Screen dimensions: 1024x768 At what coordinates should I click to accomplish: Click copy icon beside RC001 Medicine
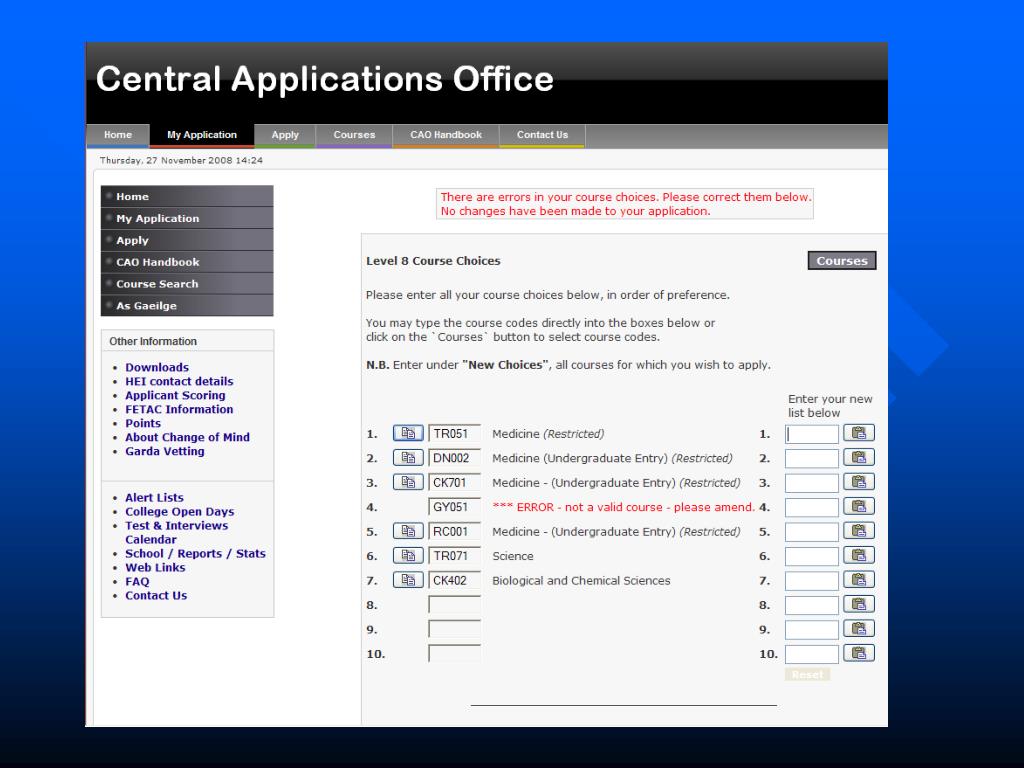(x=408, y=531)
